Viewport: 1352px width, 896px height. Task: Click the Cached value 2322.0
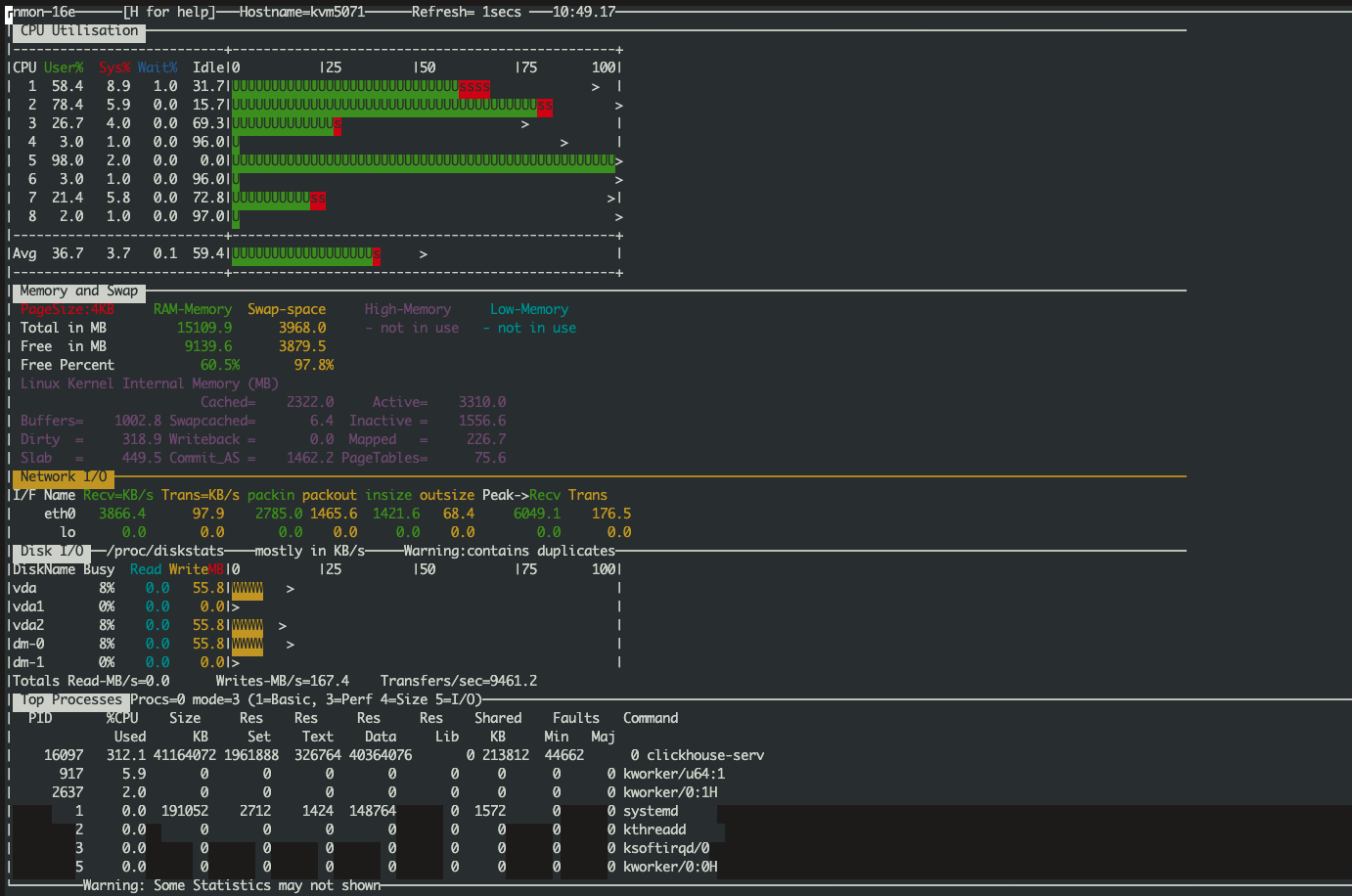[x=310, y=402]
